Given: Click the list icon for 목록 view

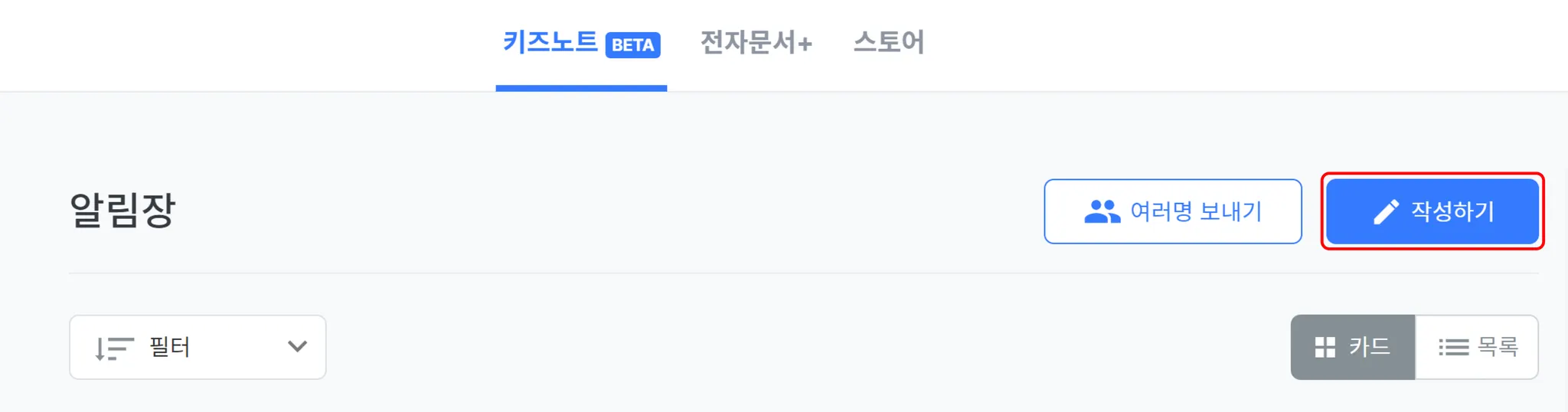Looking at the screenshot, I should click(x=1453, y=348).
